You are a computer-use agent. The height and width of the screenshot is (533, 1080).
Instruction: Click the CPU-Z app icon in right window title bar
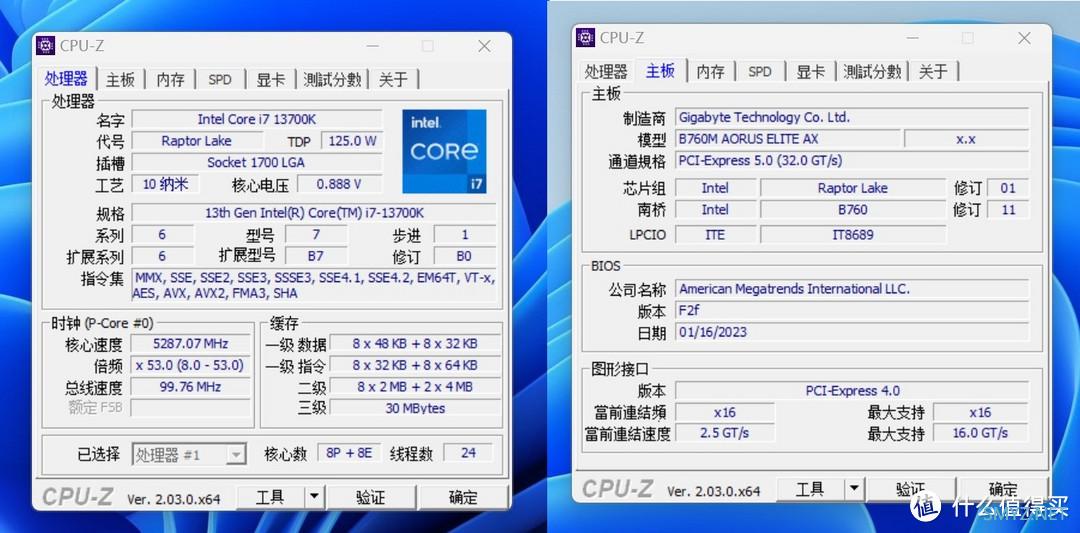585,37
